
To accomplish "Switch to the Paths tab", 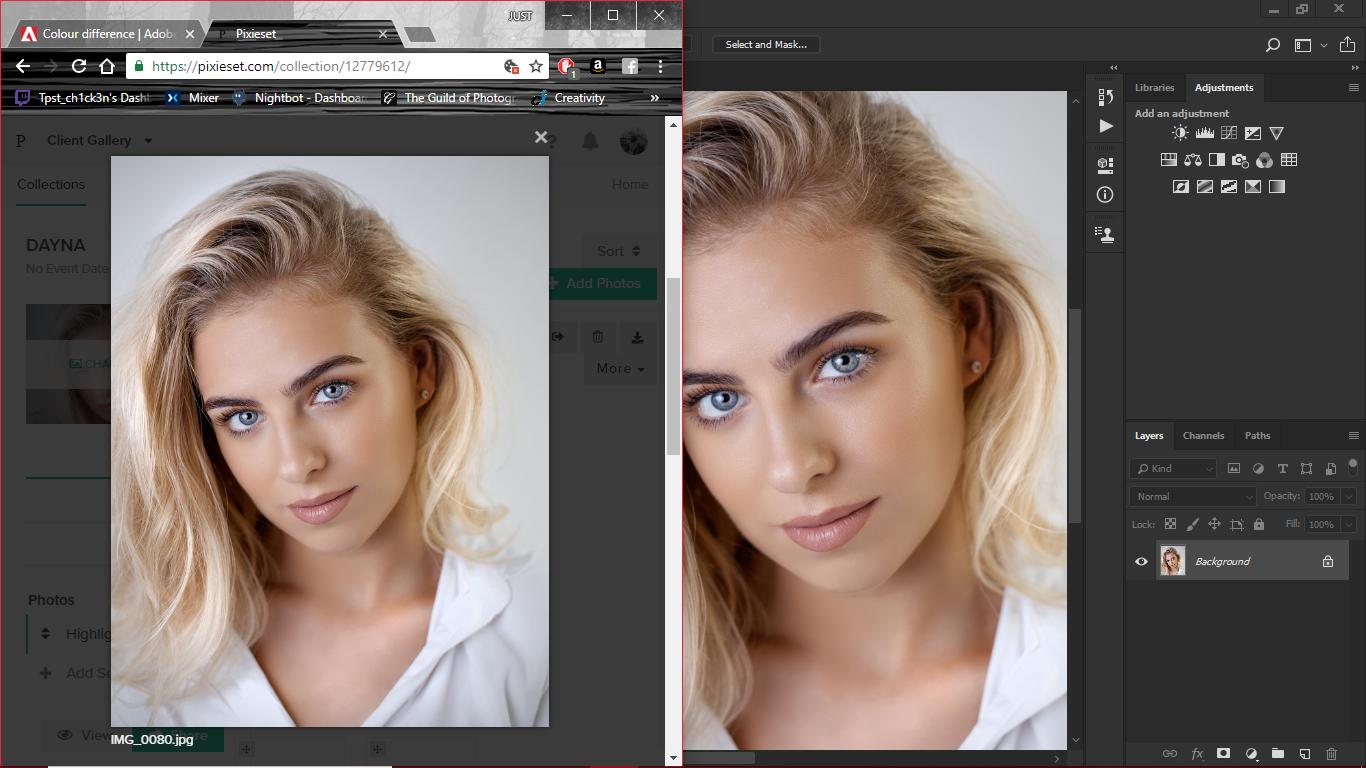I will [x=1257, y=435].
